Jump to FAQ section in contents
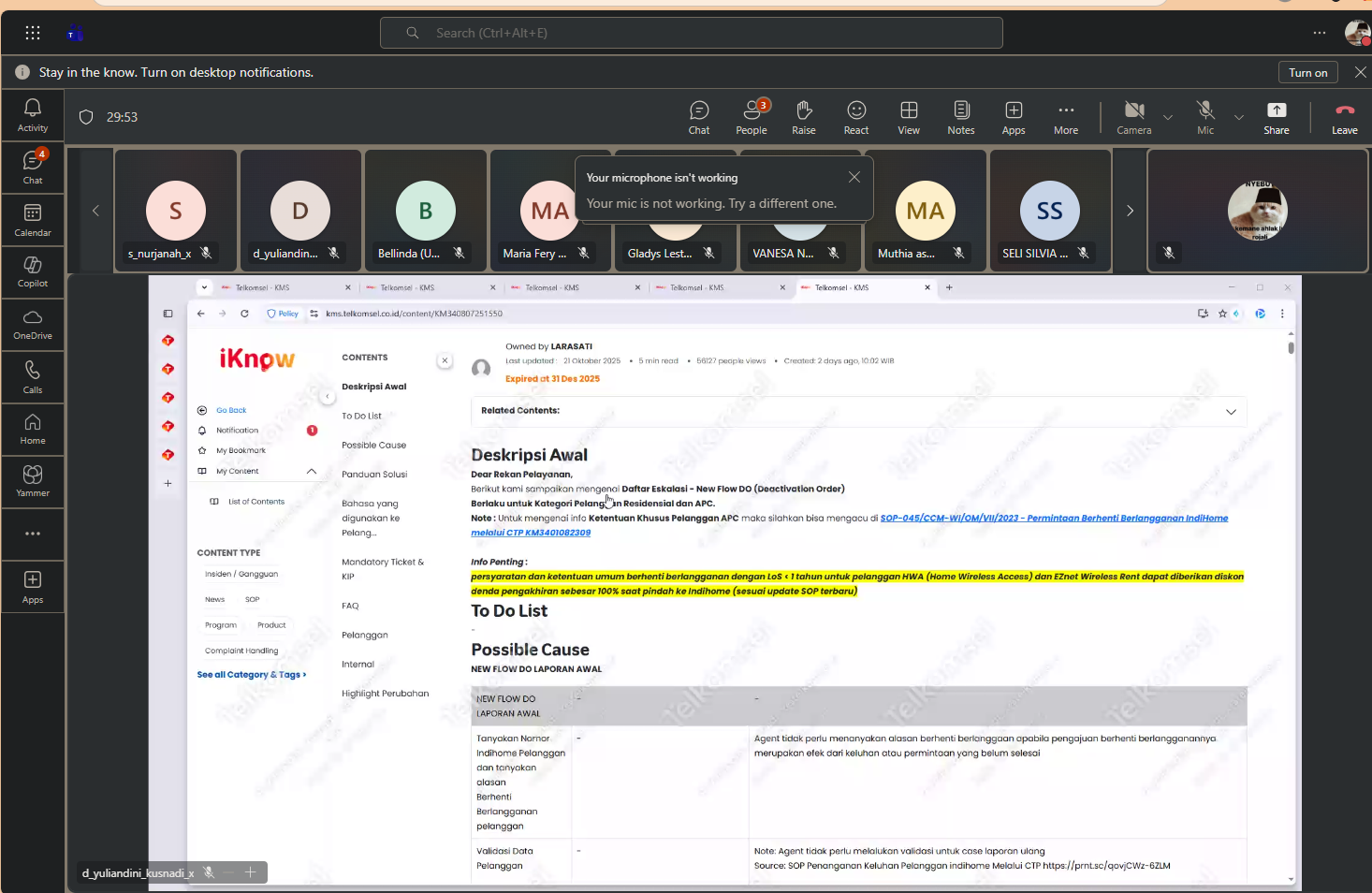This screenshot has width=1372, height=893. 350,606
